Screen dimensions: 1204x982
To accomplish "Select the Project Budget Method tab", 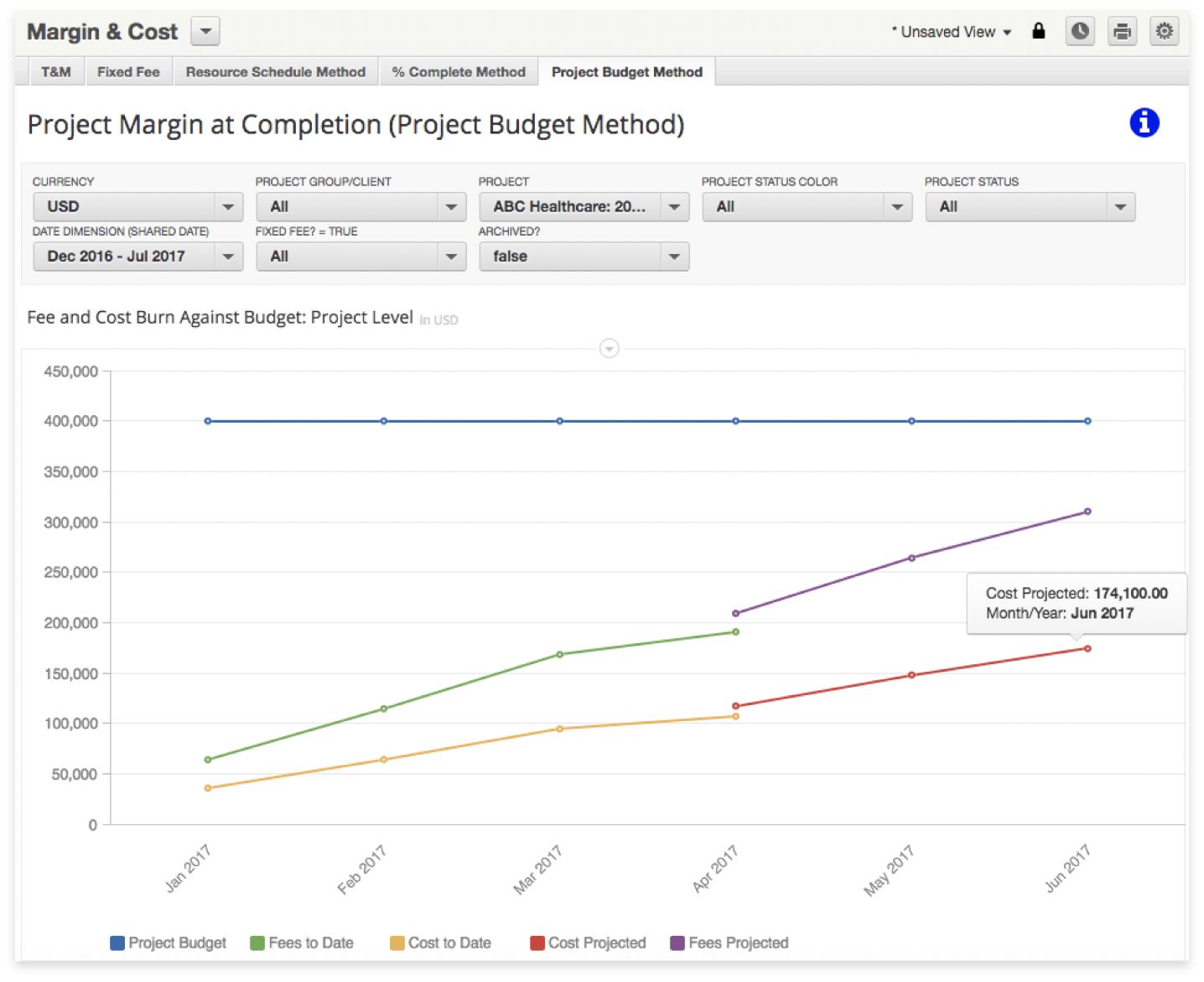I will (627, 71).
